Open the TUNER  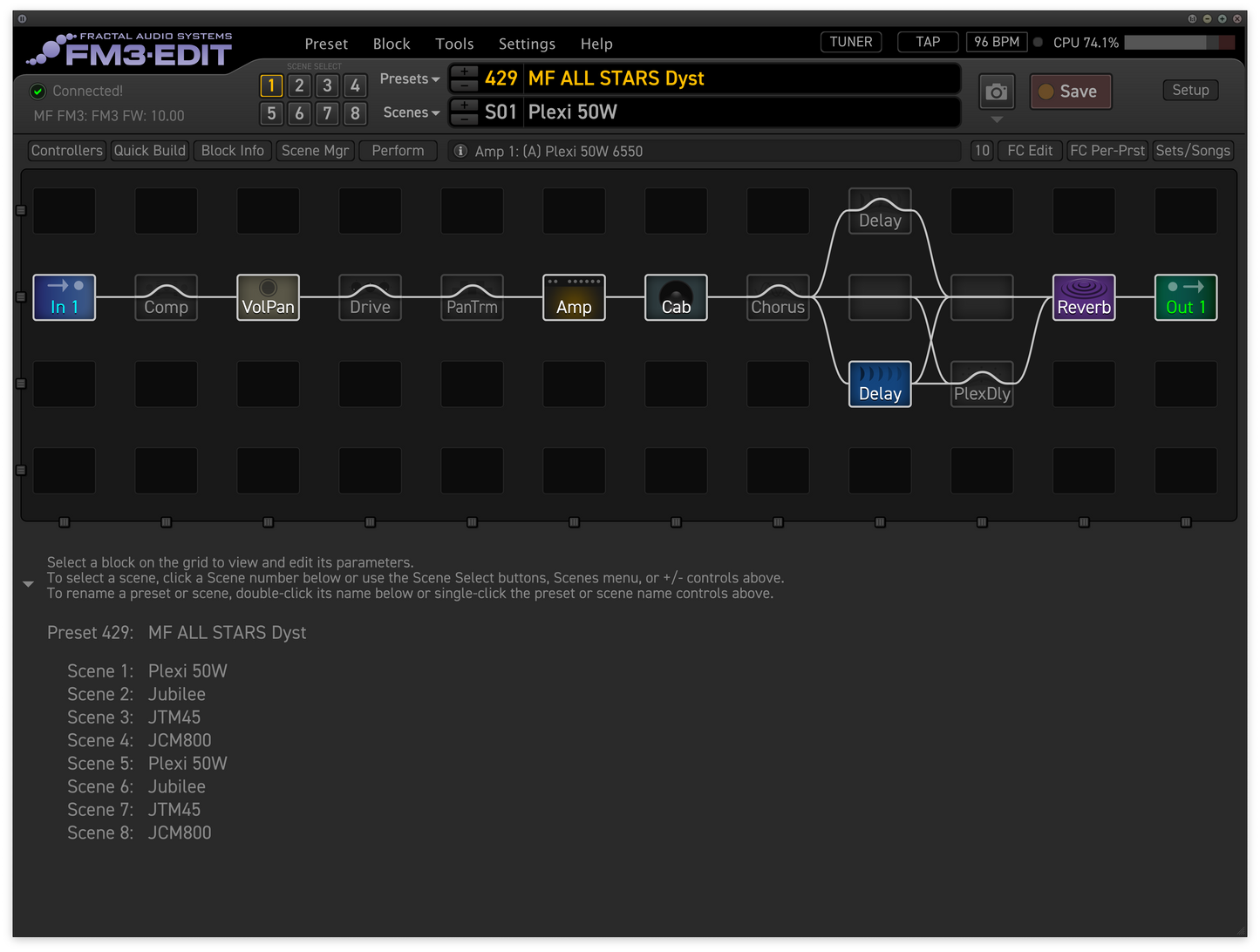(x=851, y=42)
